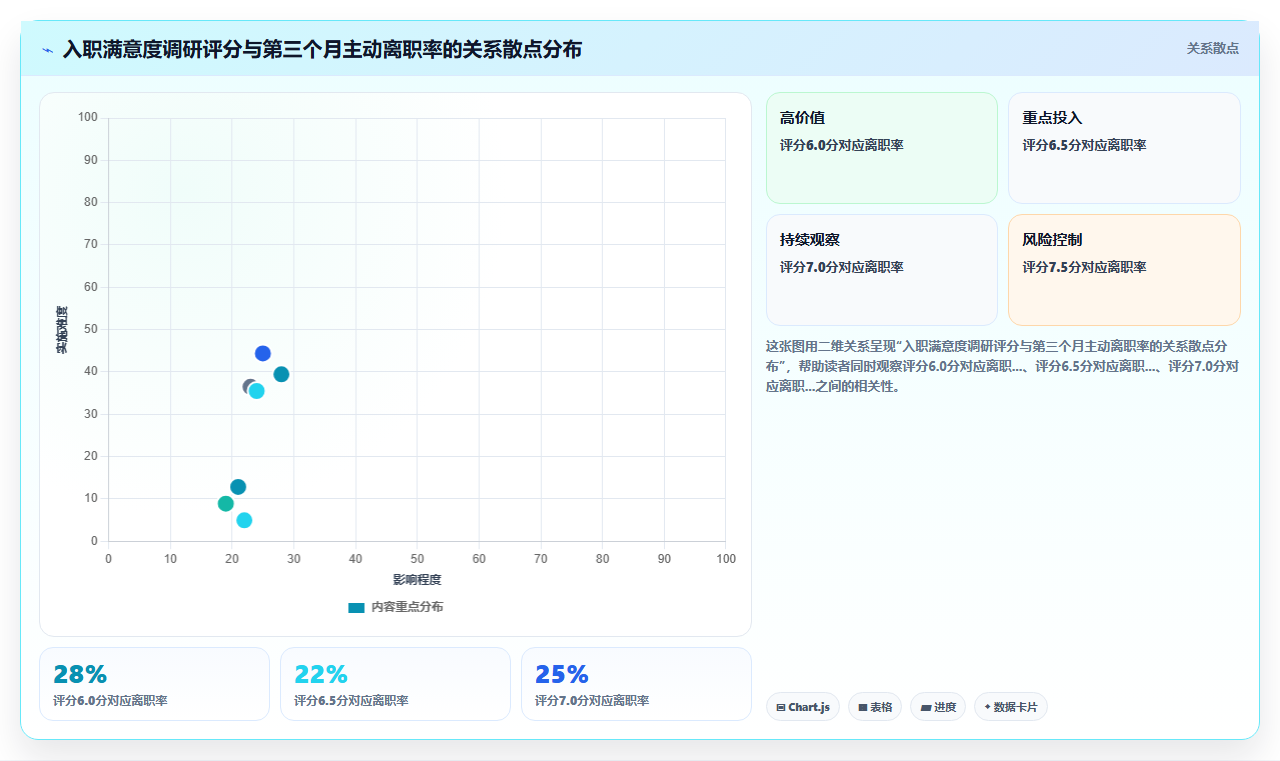Click the gray scatter point

(x=249, y=387)
